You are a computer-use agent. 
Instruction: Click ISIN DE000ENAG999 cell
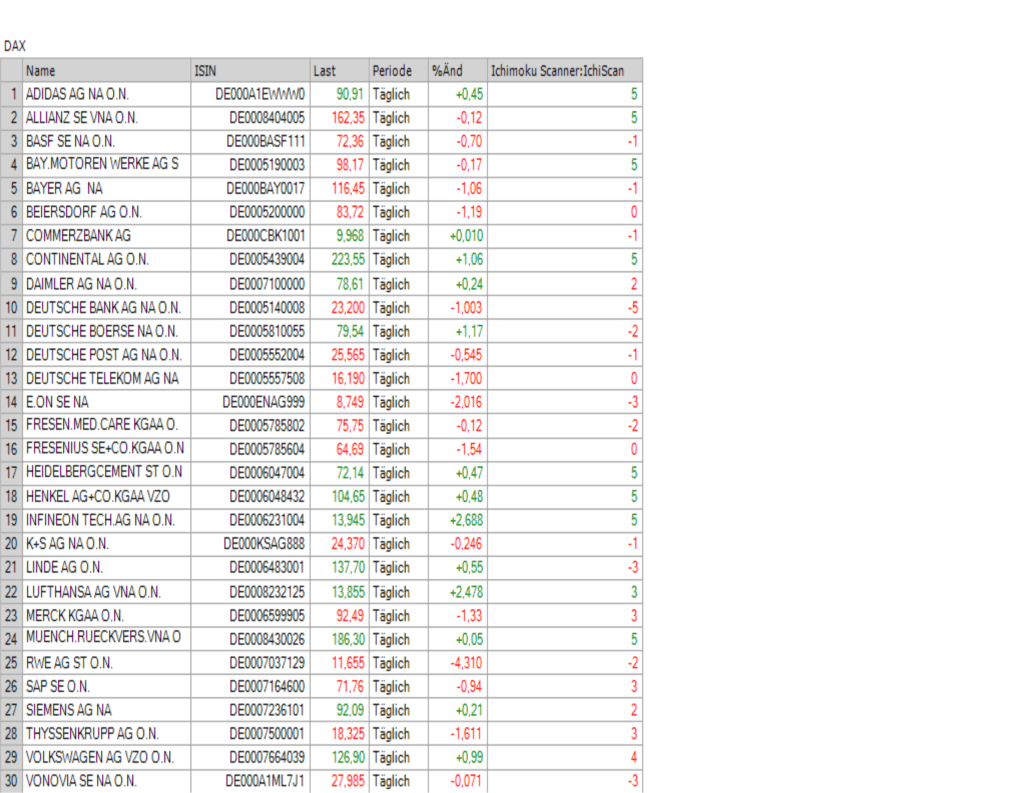click(x=251, y=402)
